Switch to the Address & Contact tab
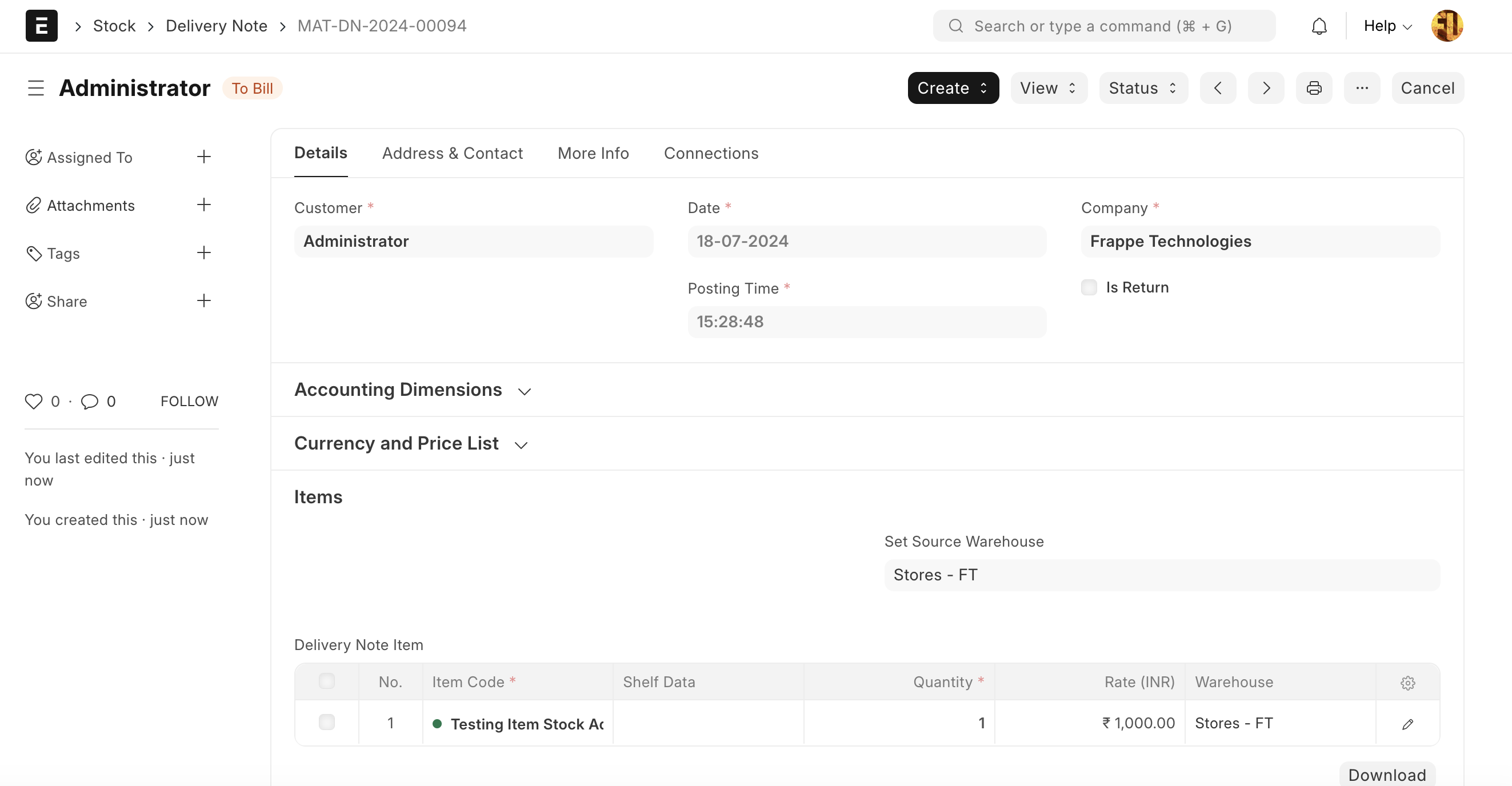The image size is (1512, 786). pos(452,153)
